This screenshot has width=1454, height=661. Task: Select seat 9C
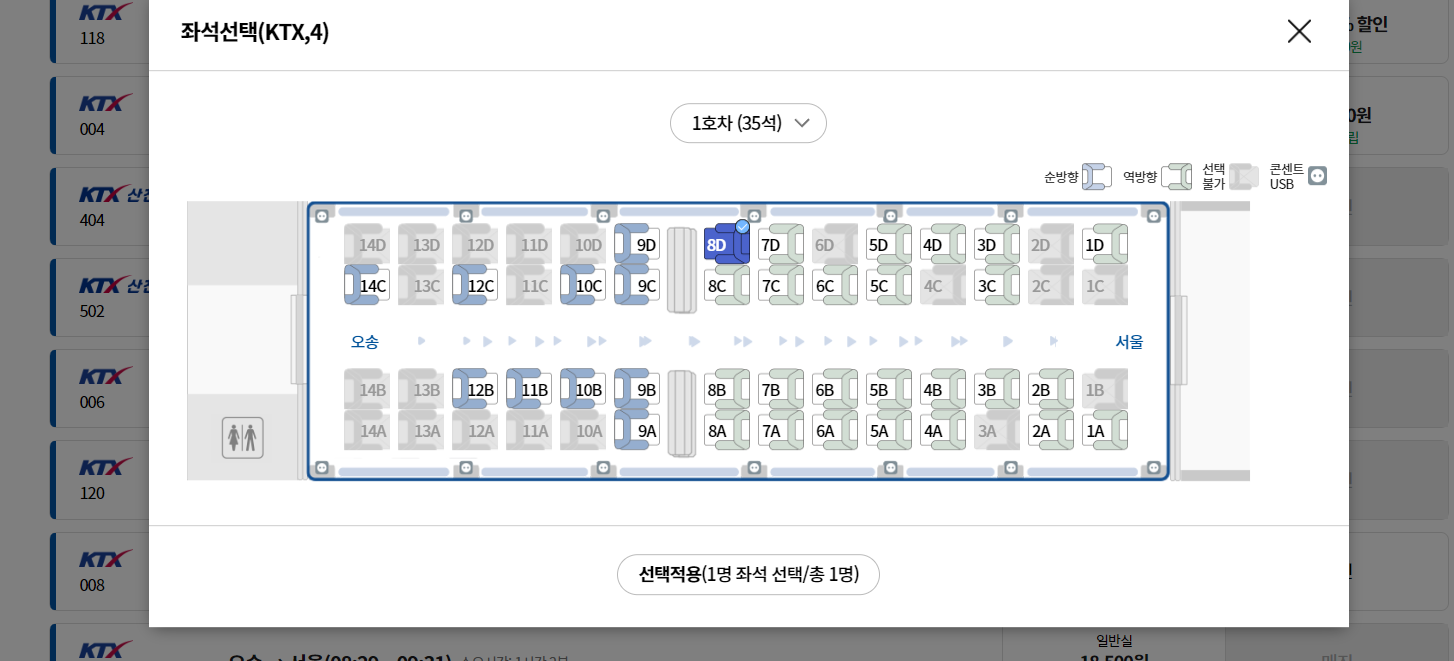637,286
